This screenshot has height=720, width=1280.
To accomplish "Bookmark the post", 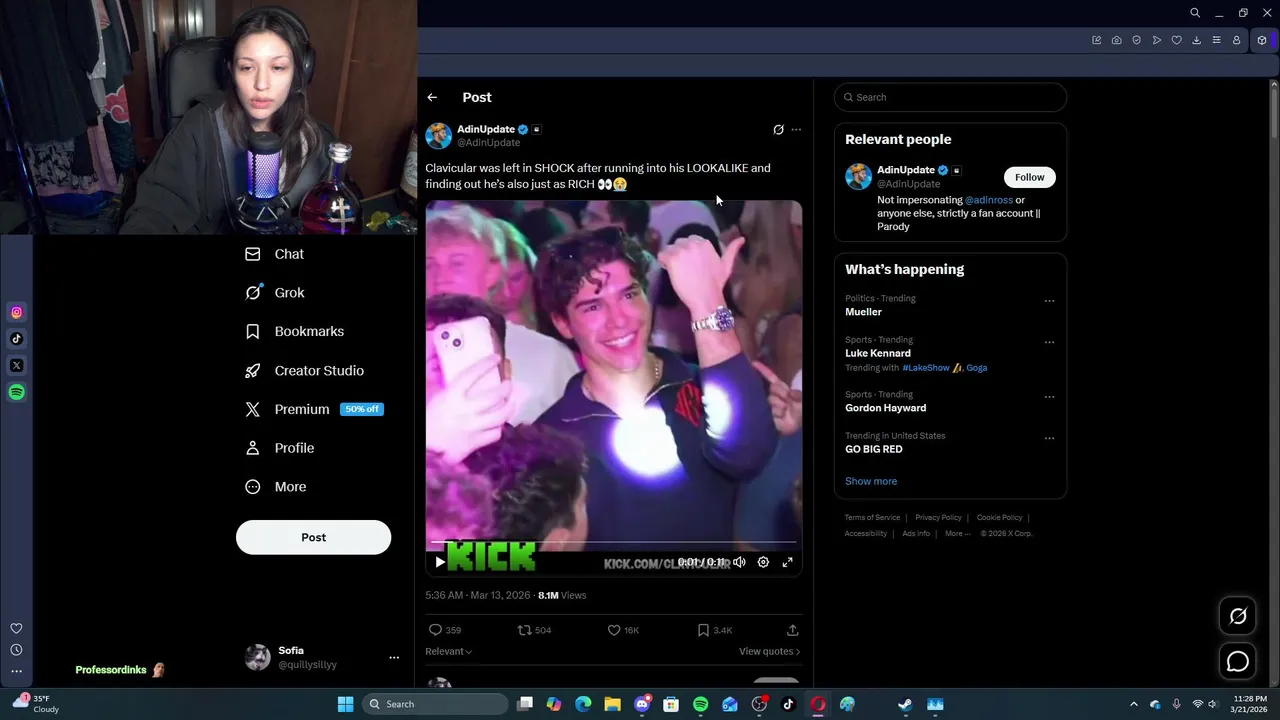I will tap(703, 630).
